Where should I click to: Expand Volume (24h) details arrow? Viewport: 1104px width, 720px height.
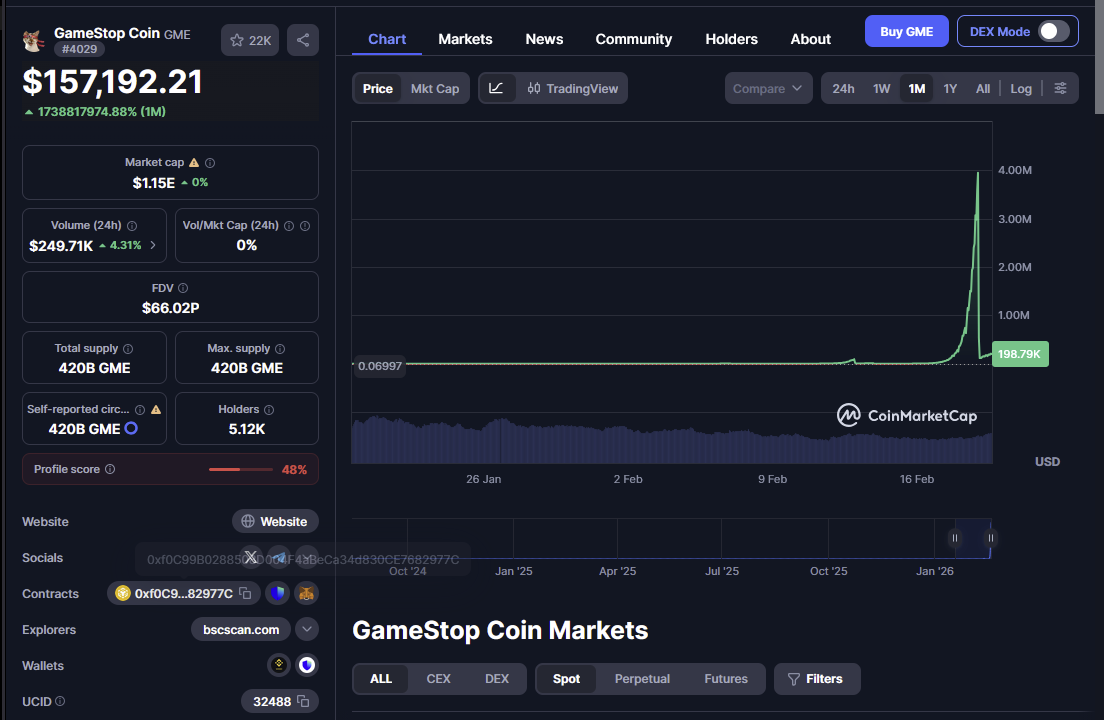153,245
